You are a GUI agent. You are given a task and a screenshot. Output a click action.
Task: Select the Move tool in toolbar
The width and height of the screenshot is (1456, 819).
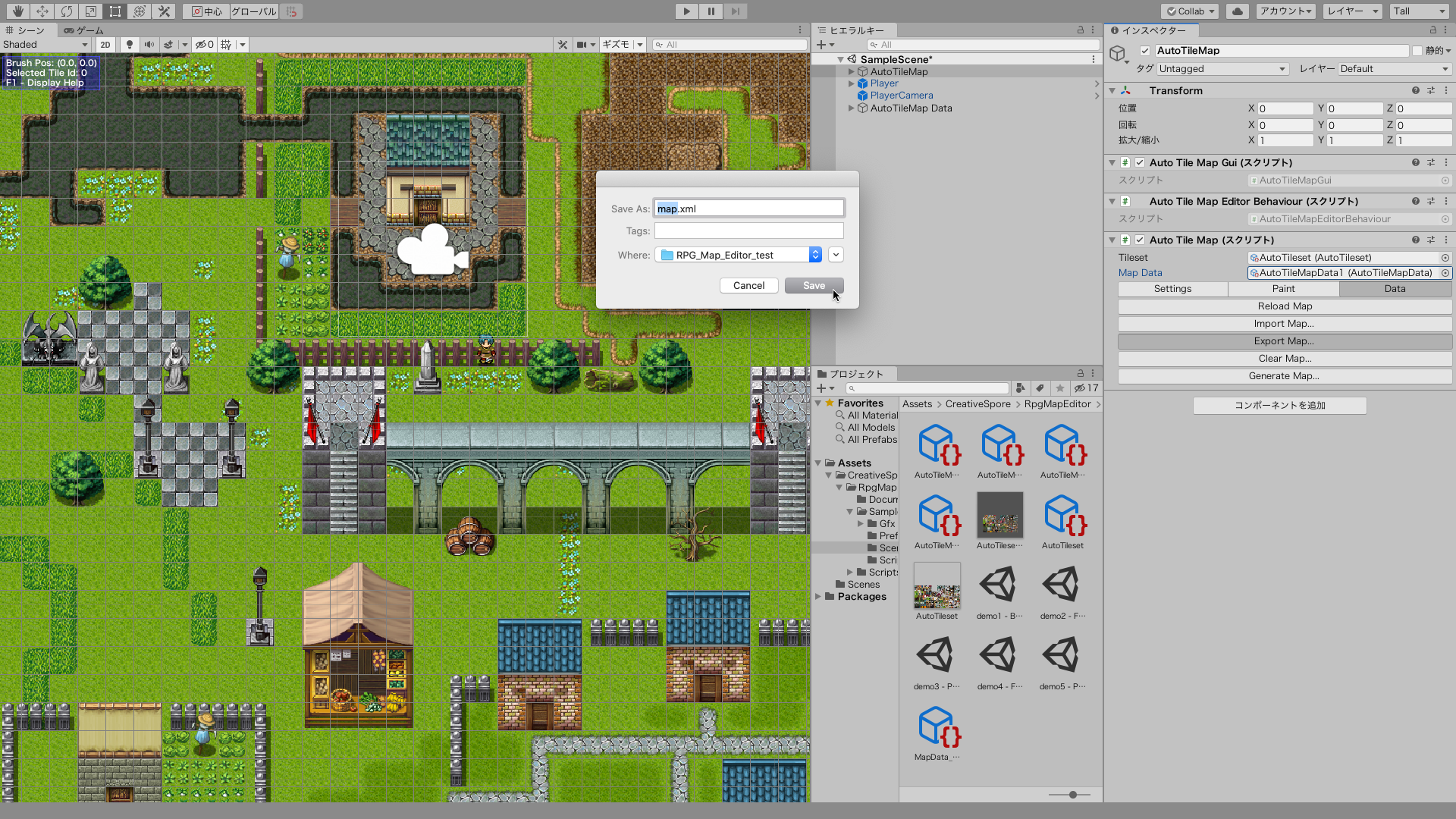[42, 11]
